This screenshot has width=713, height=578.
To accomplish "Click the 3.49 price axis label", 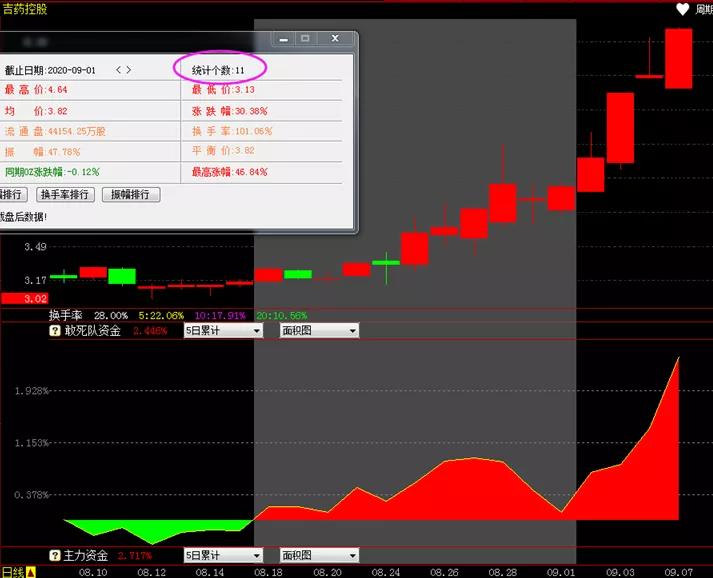I will (x=35, y=247).
